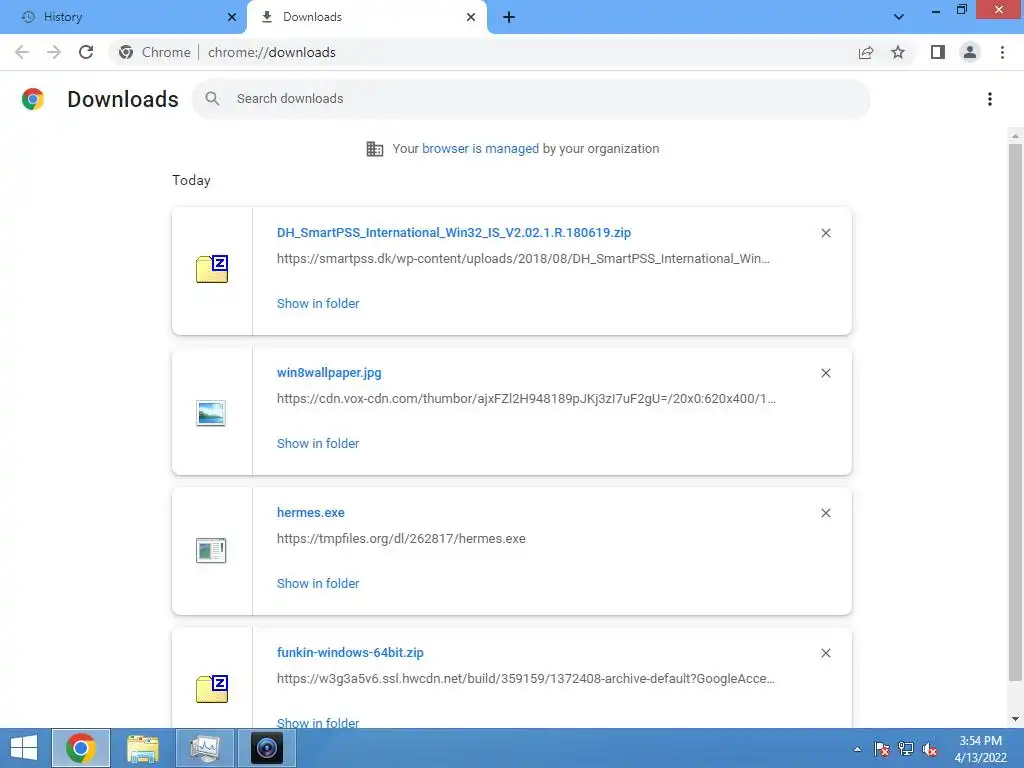The width and height of the screenshot is (1024, 768).
Task: Click the scrollbar down arrow
Action: (x=1015, y=720)
